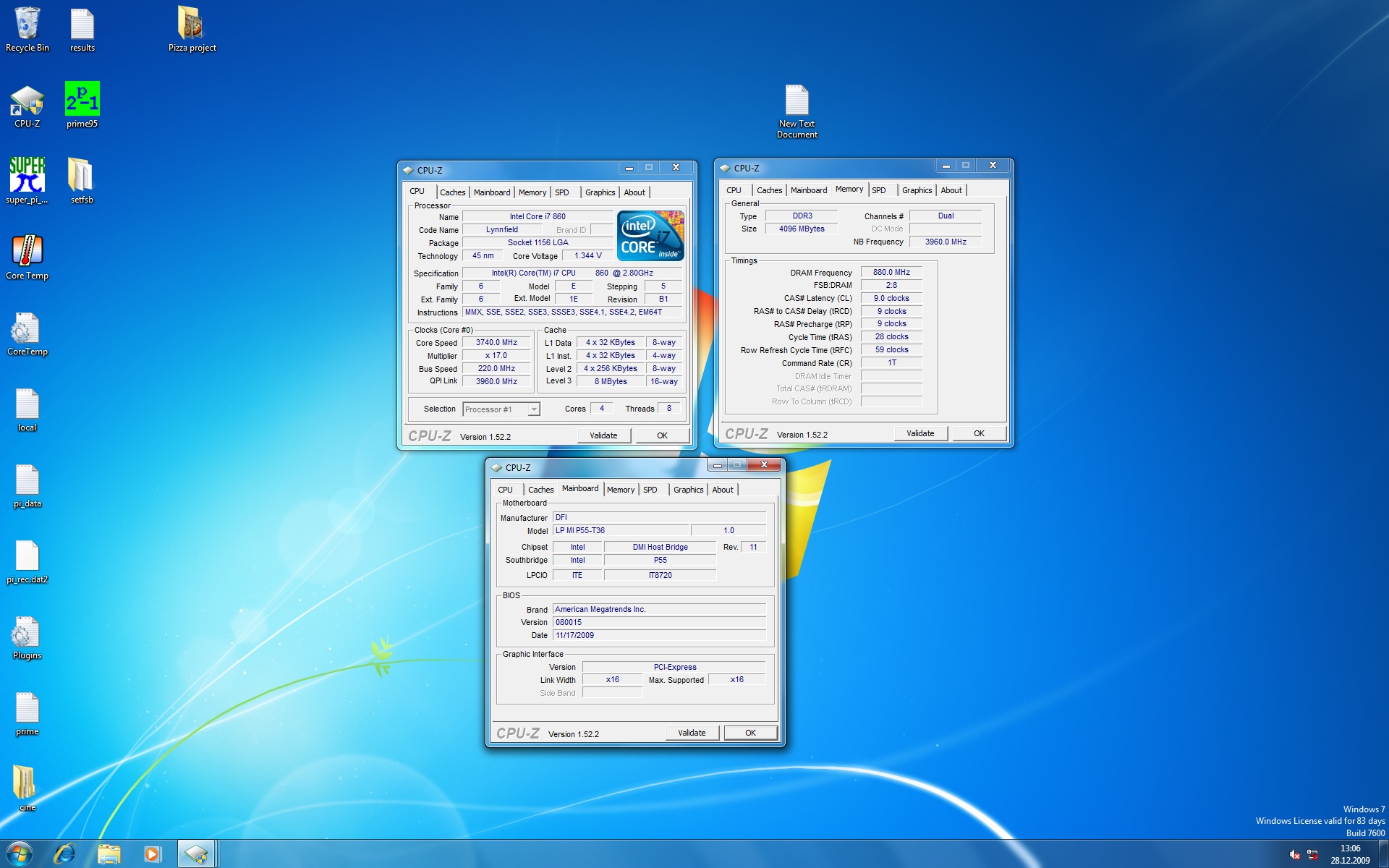Click the Core Speed 3740.0 MHz value

point(496,343)
